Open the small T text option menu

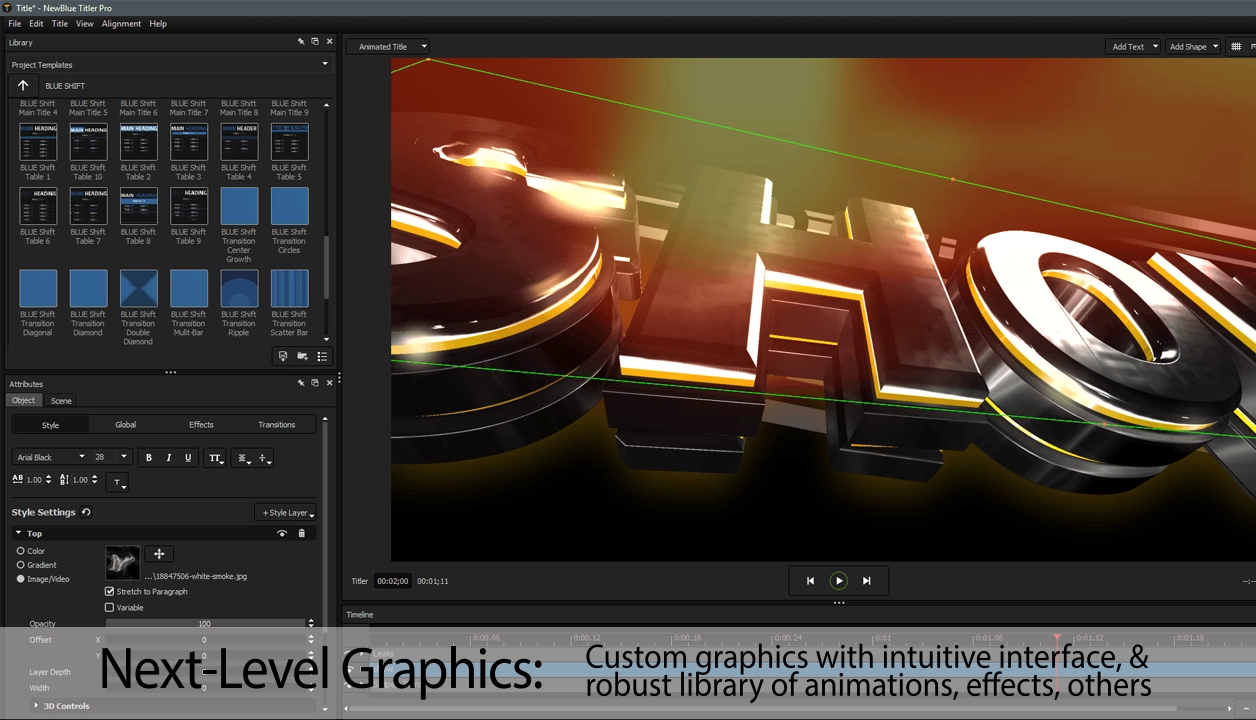coord(117,483)
